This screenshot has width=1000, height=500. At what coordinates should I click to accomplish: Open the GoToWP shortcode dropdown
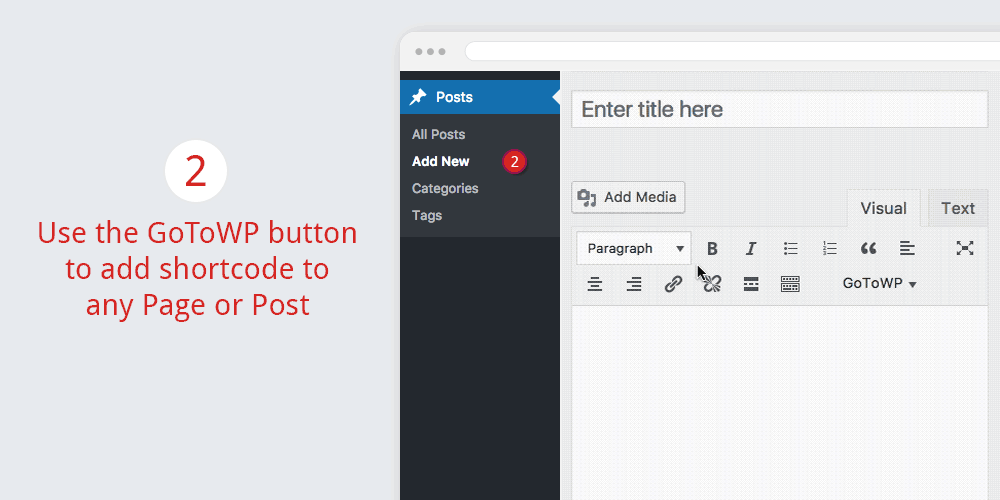(x=879, y=284)
